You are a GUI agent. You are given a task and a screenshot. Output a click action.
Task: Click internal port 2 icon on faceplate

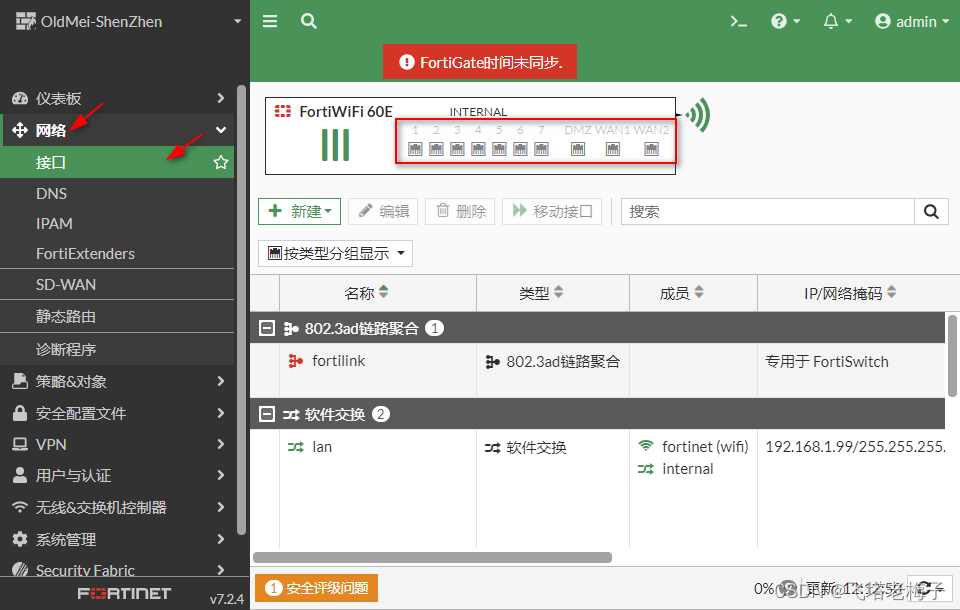pyautogui.click(x=436, y=149)
